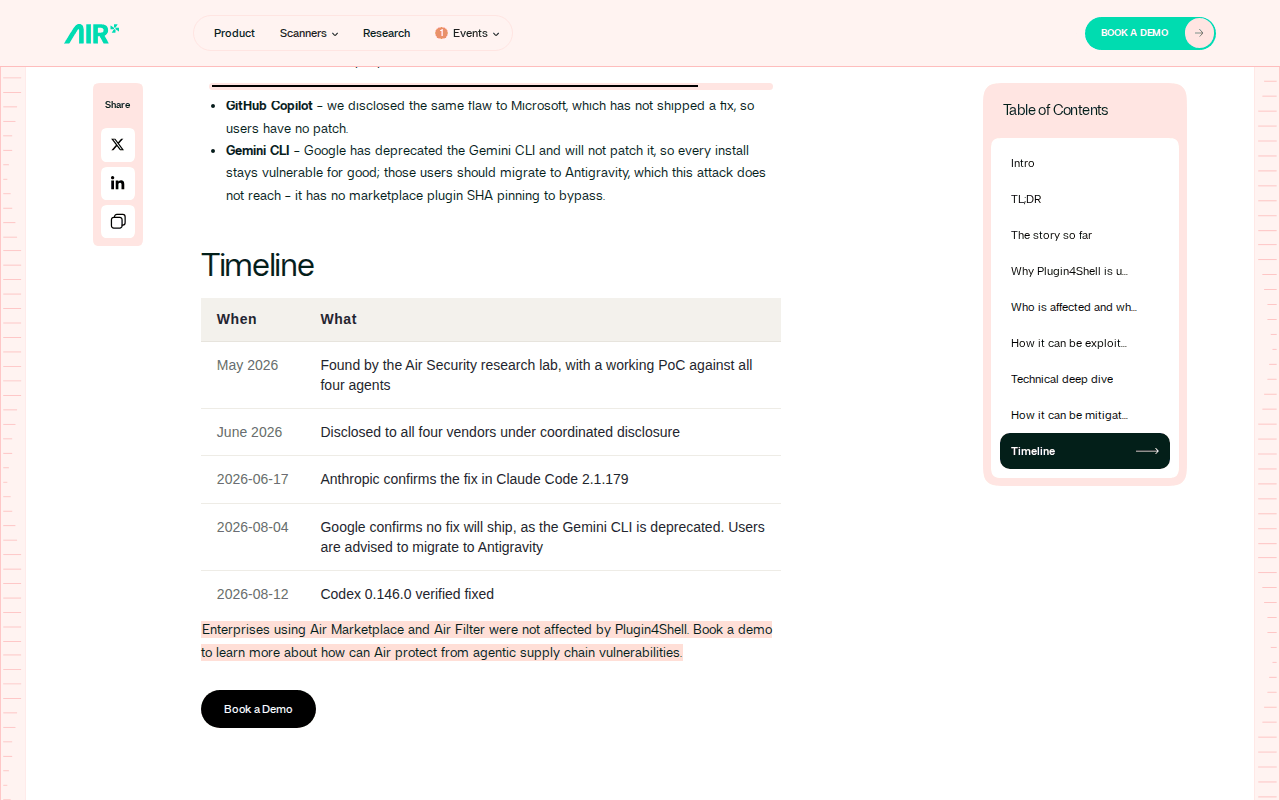
Task: Click the Events notification badge
Action: (x=441, y=33)
